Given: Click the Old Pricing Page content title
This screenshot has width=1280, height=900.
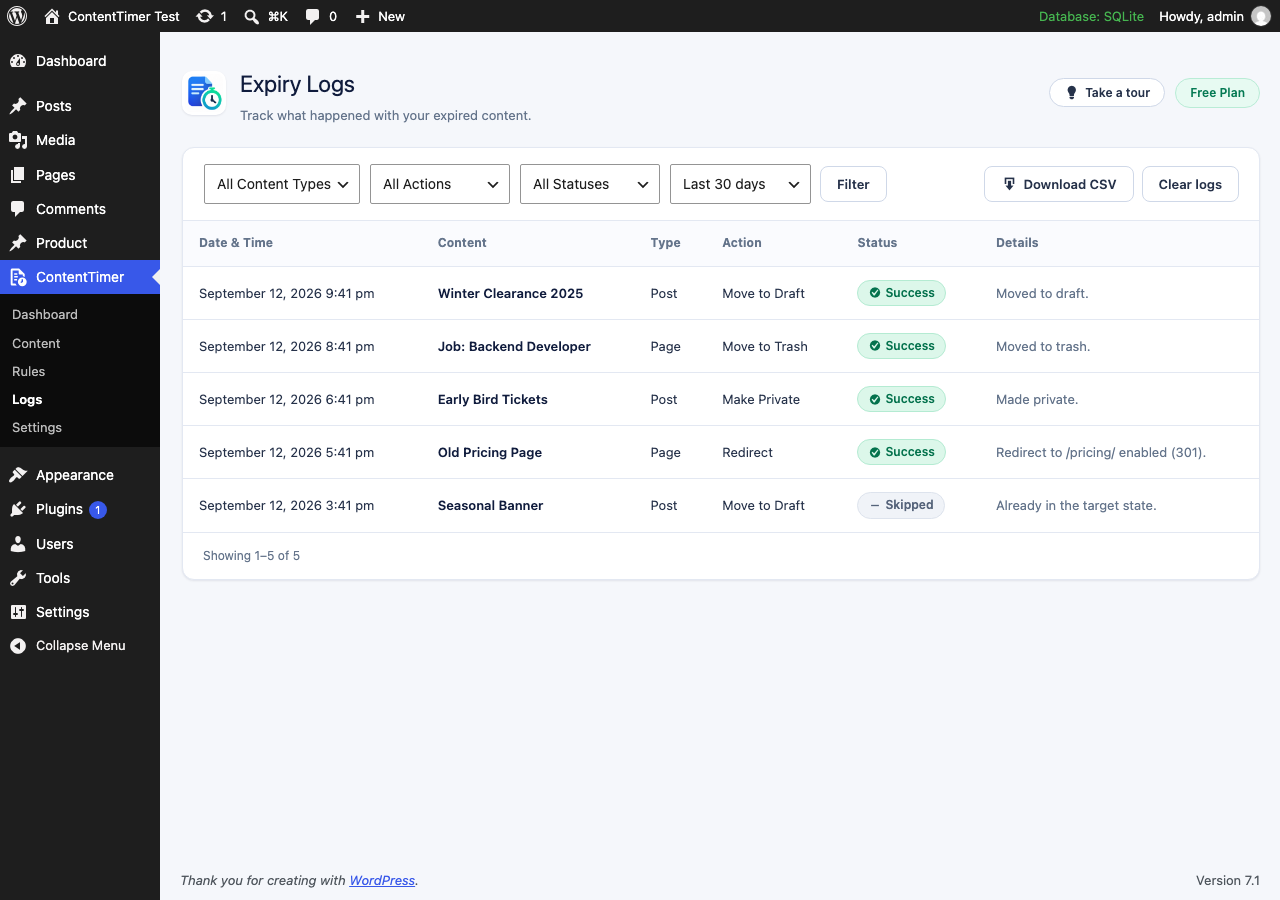Looking at the screenshot, I should pos(490,452).
